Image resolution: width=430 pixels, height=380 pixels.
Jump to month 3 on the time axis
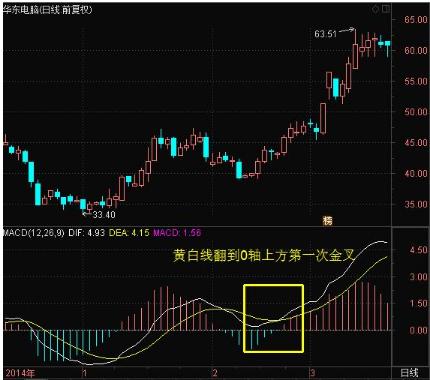pos(312,373)
